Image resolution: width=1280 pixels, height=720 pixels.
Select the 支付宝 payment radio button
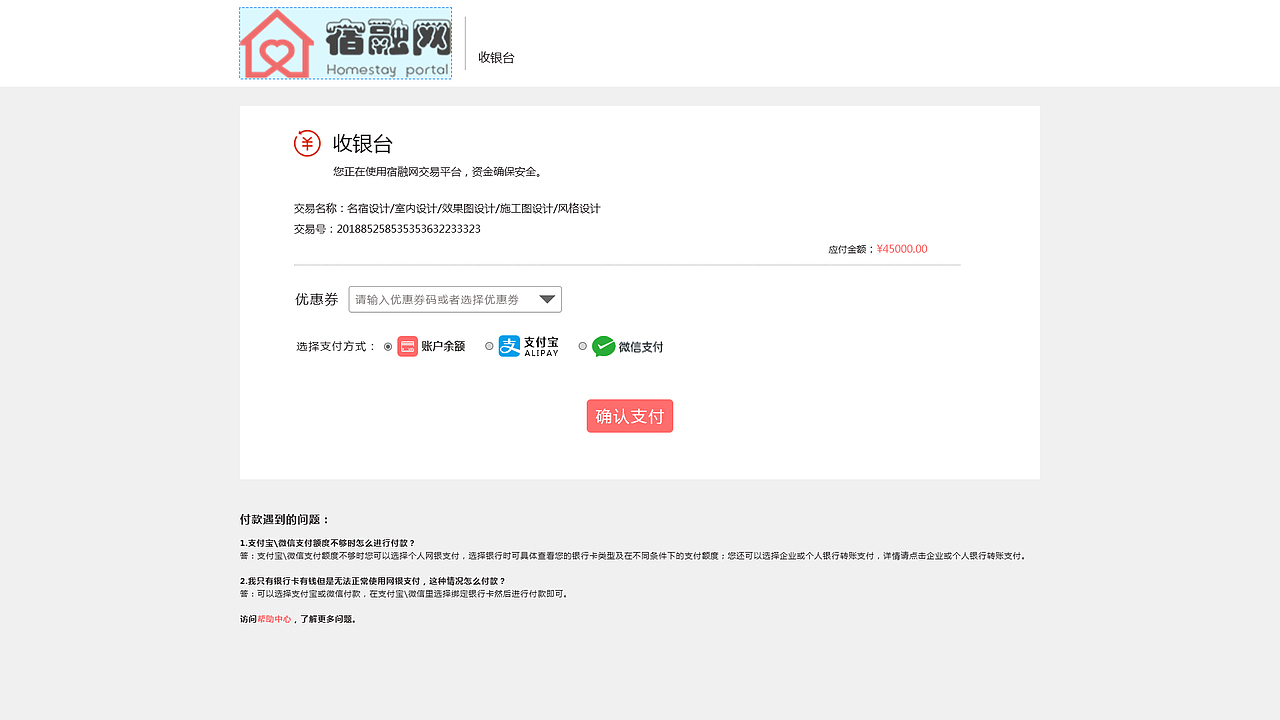click(489, 346)
